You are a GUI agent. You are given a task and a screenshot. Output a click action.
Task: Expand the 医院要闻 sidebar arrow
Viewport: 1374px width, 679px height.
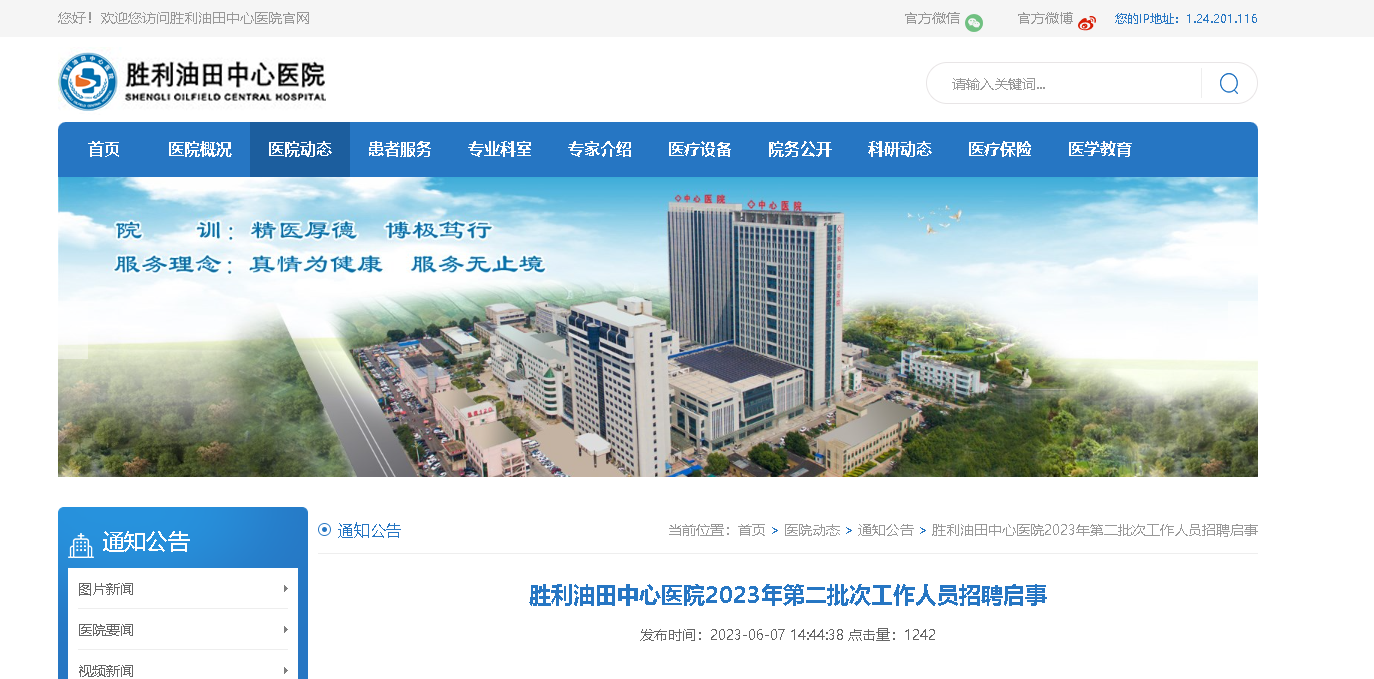[286, 629]
